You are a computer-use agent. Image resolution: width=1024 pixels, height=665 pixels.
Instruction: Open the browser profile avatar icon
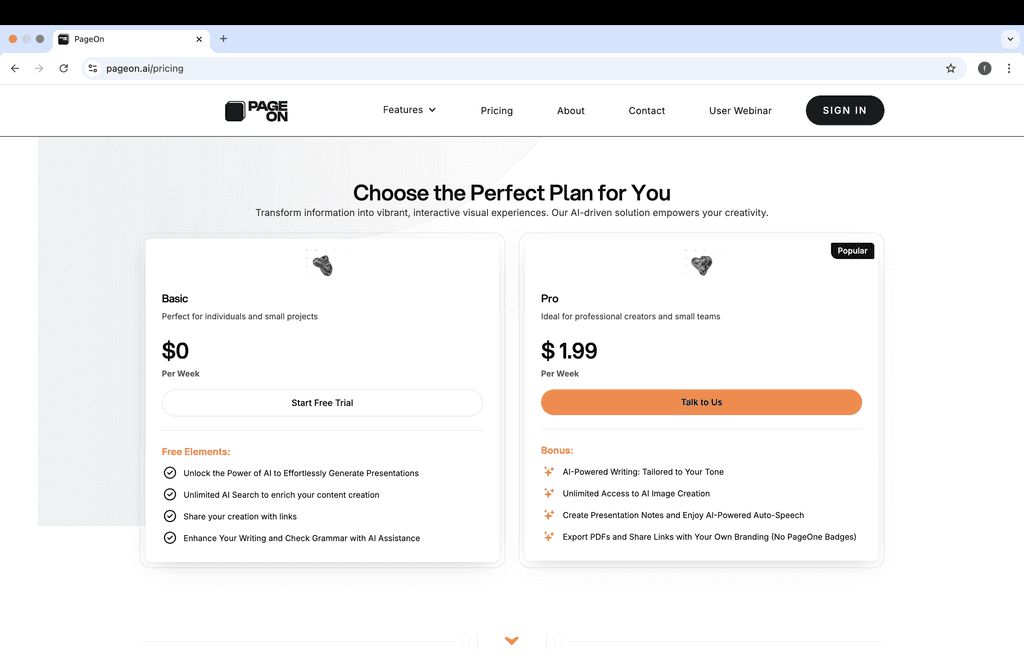tap(984, 68)
